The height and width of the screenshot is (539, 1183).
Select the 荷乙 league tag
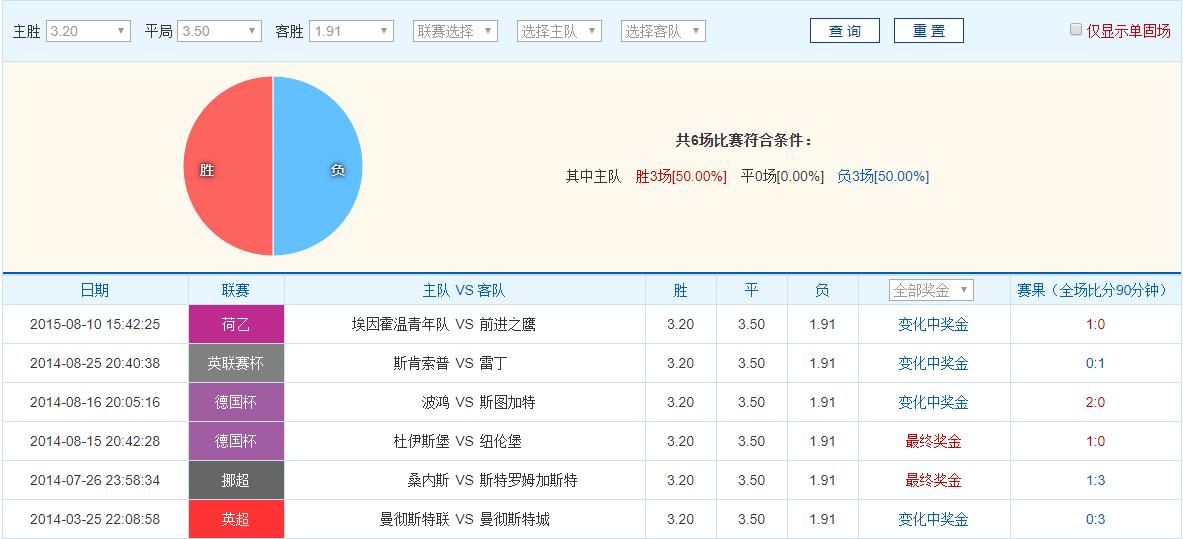236,325
